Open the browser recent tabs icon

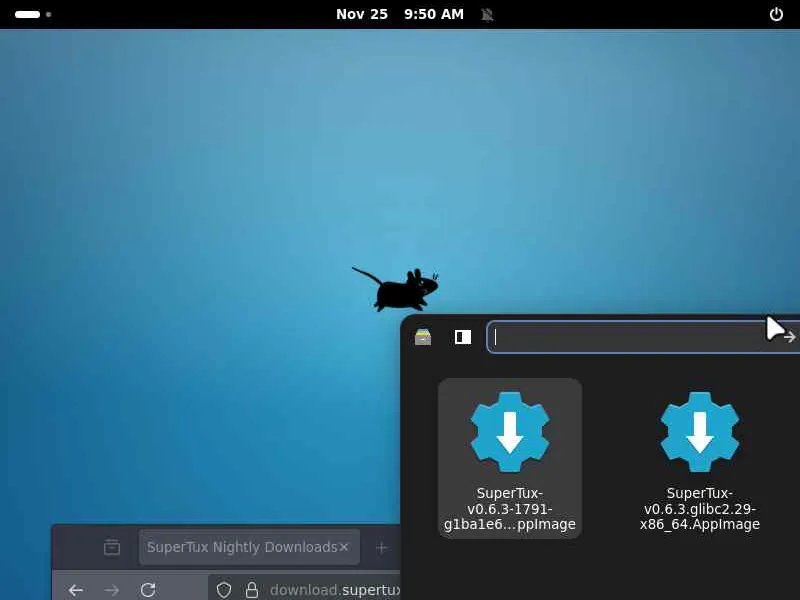click(112, 547)
